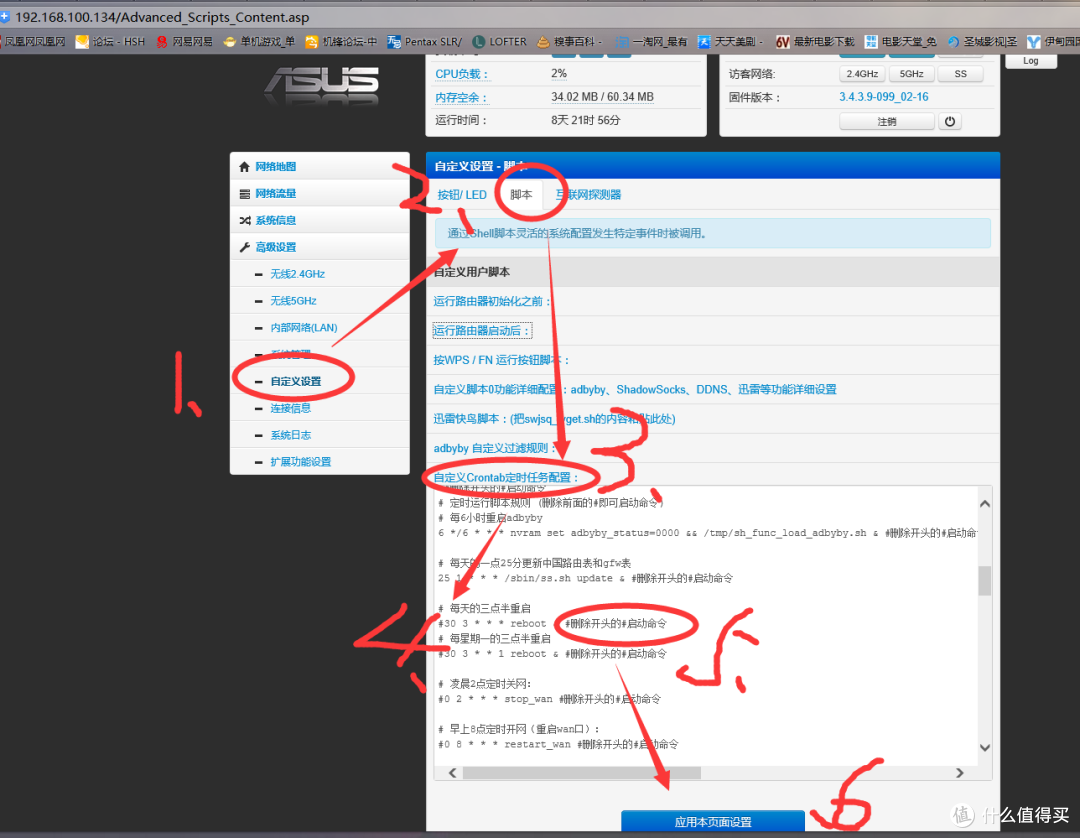
Task: Click the ASUS logo
Action: [x=322, y=84]
